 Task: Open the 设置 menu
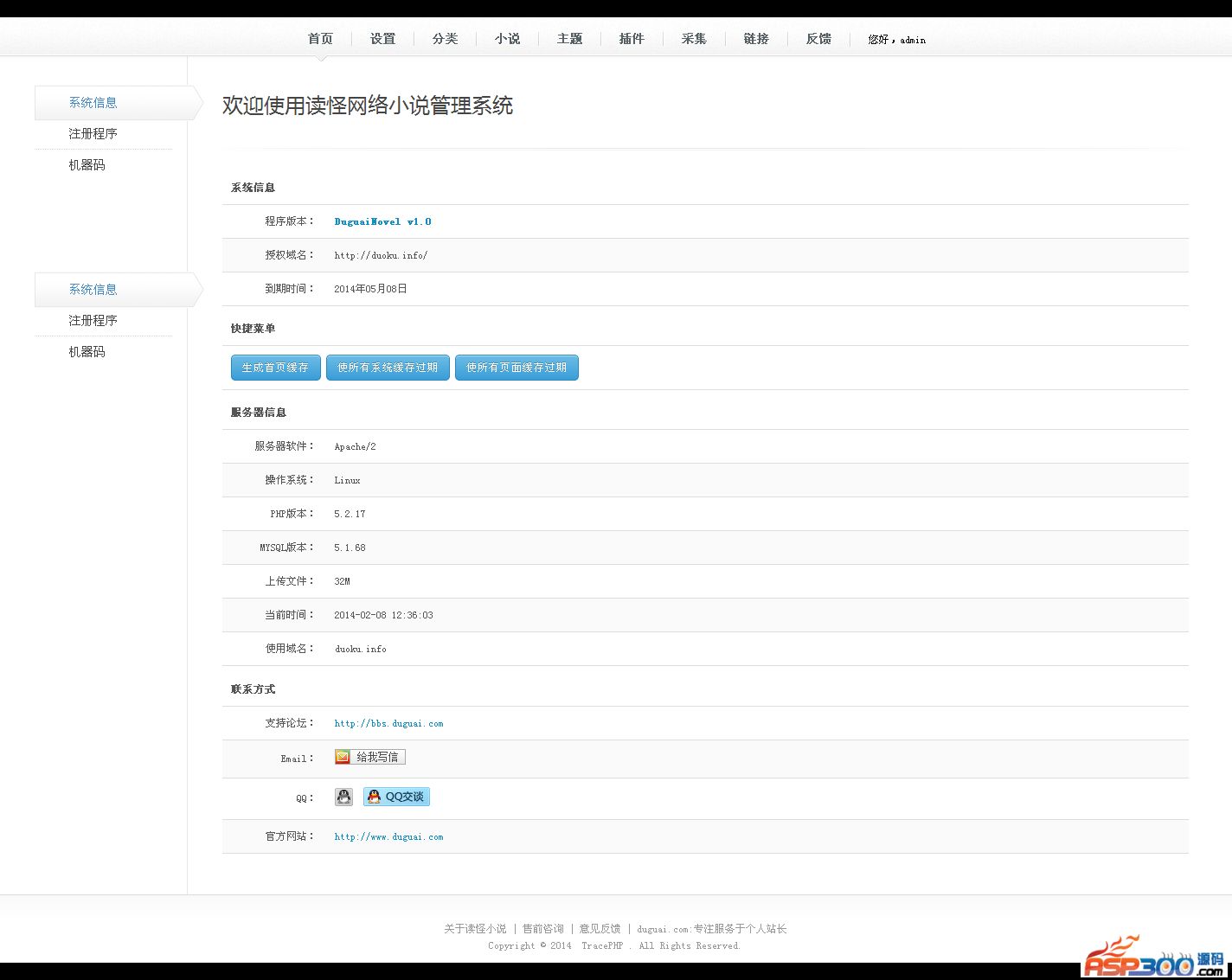coord(382,39)
